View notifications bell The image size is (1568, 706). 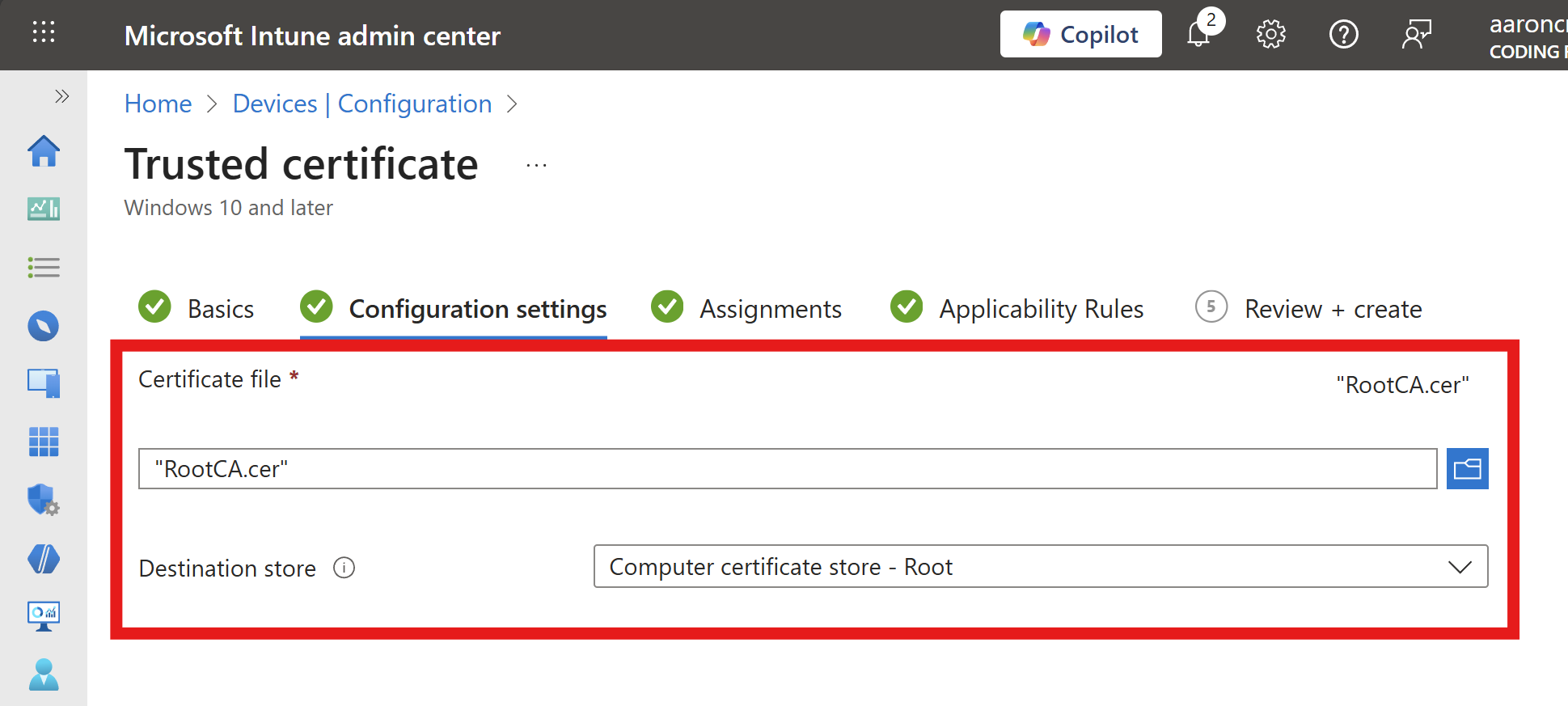[x=1199, y=34]
